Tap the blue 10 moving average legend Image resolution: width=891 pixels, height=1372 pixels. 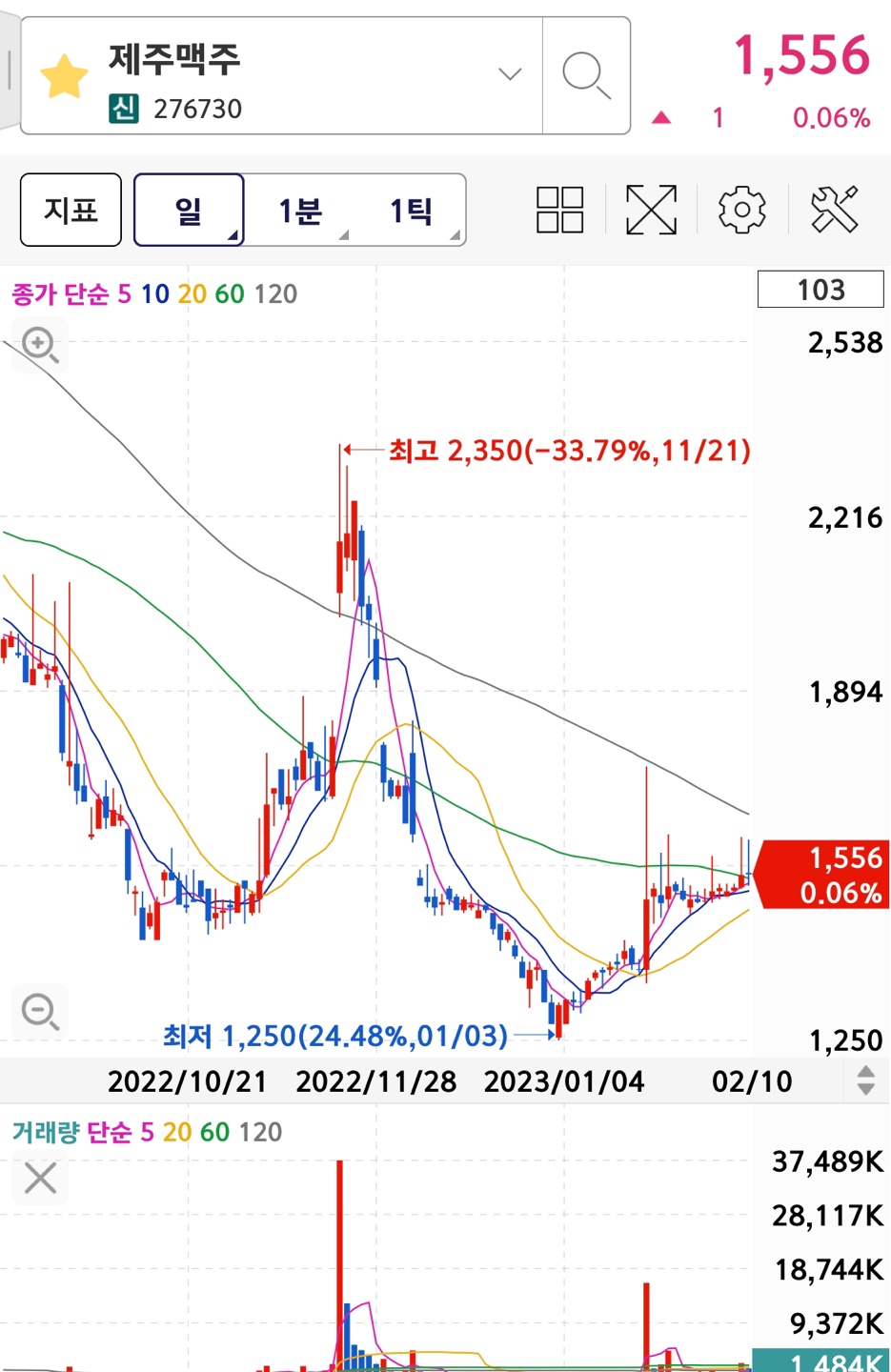[155, 293]
